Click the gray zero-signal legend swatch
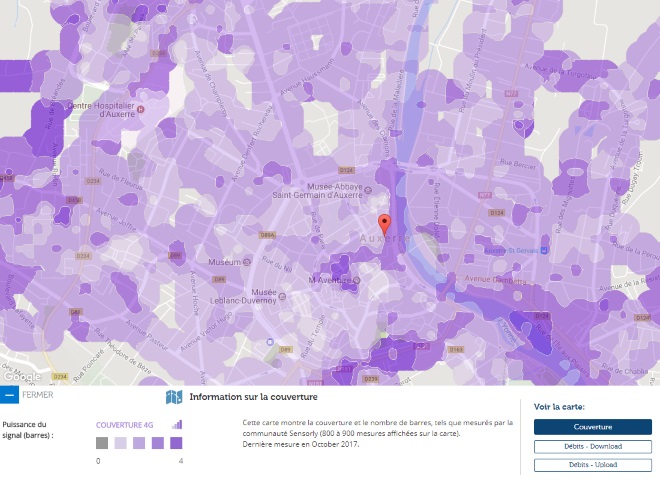660x487 pixels. click(x=102, y=443)
